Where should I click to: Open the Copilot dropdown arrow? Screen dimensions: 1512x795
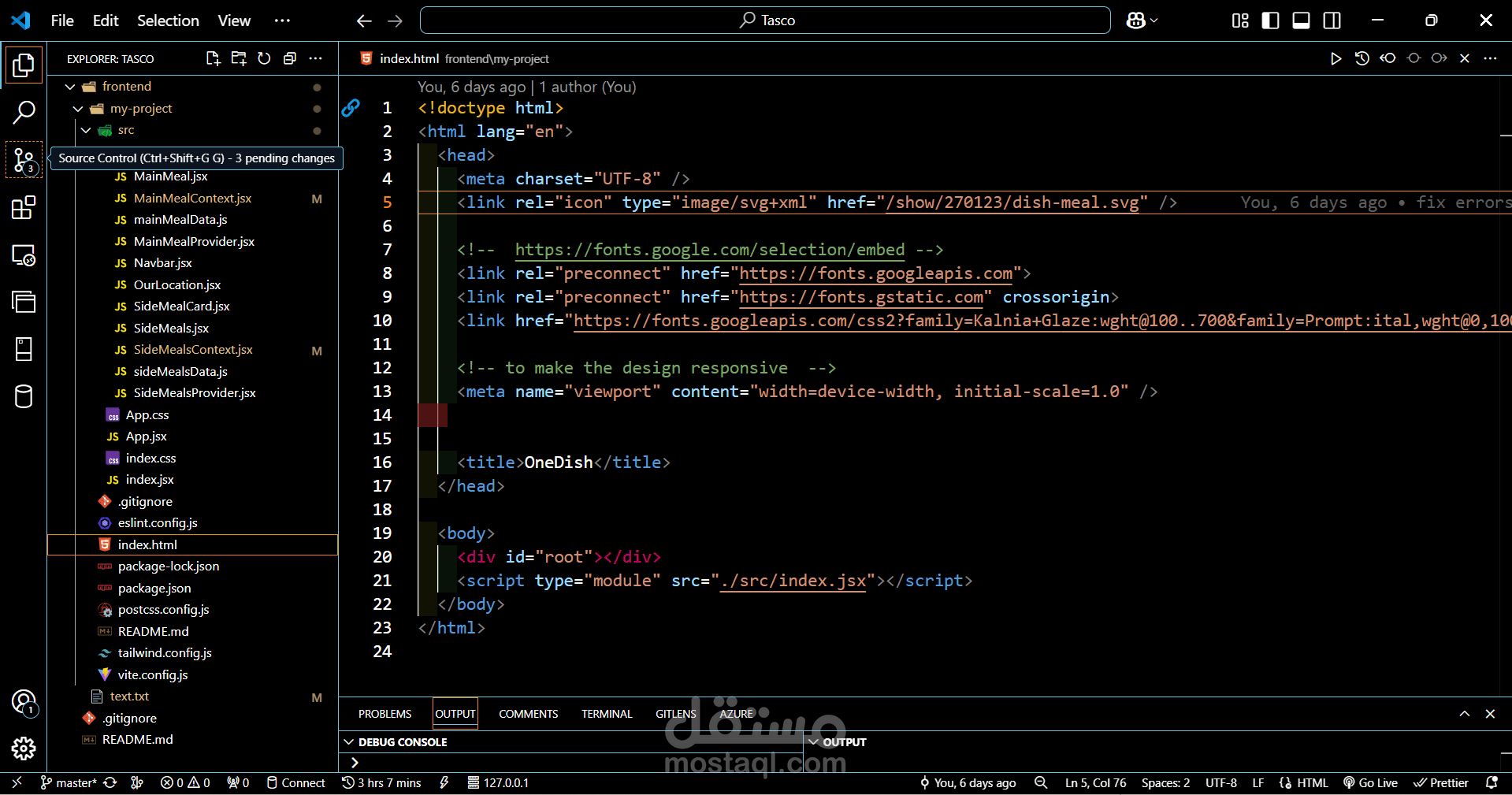tap(1154, 20)
